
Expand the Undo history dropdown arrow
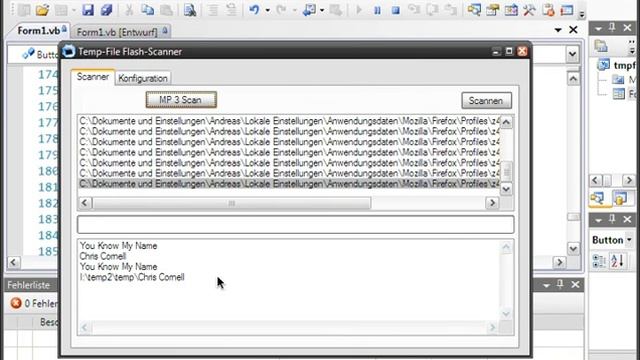coord(267,10)
